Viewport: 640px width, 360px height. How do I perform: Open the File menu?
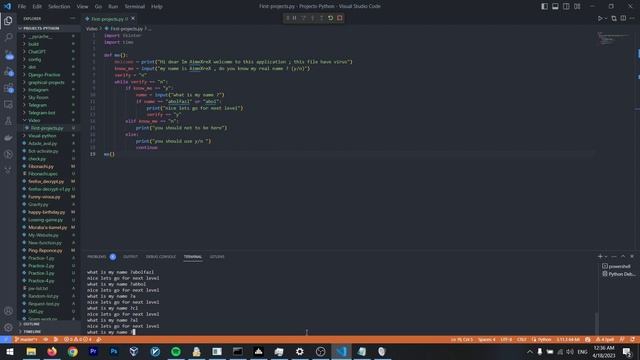tap(22, 7)
